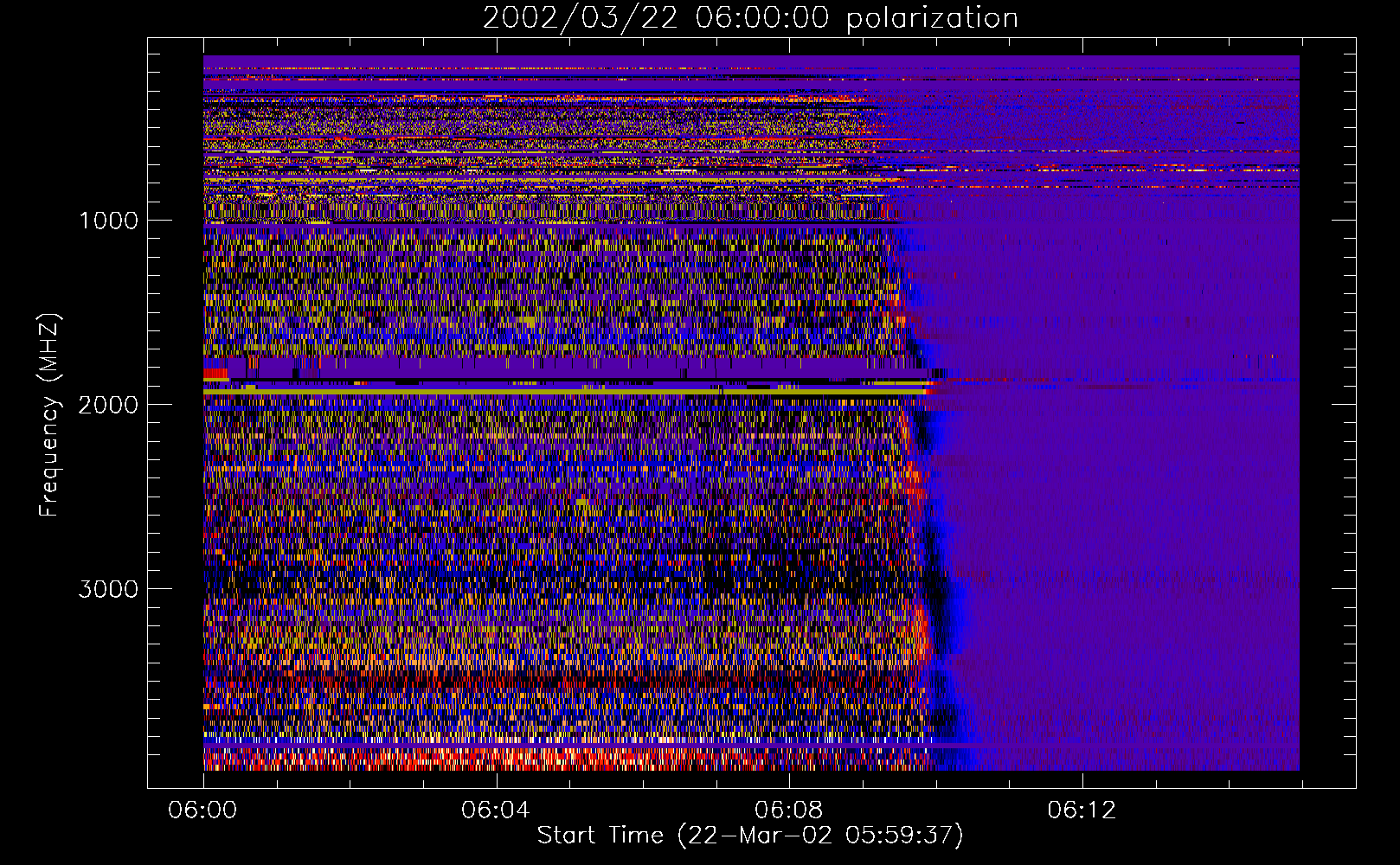1400x865 pixels.
Task: Click the 'Start Time (22-Mar-02 05:59:37)' label
Action: click(x=750, y=836)
